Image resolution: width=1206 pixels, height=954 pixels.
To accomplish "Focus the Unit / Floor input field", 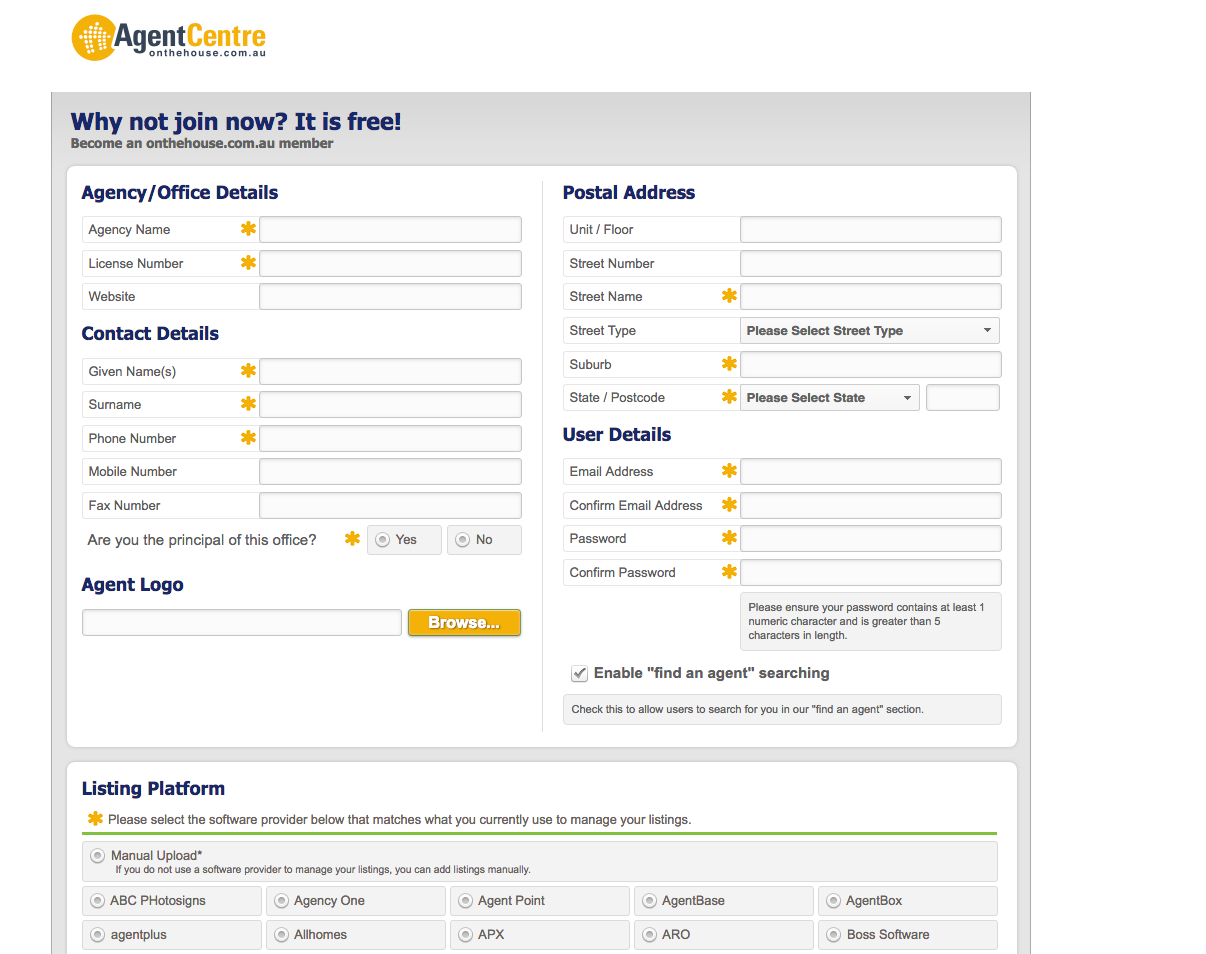I will [871, 230].
